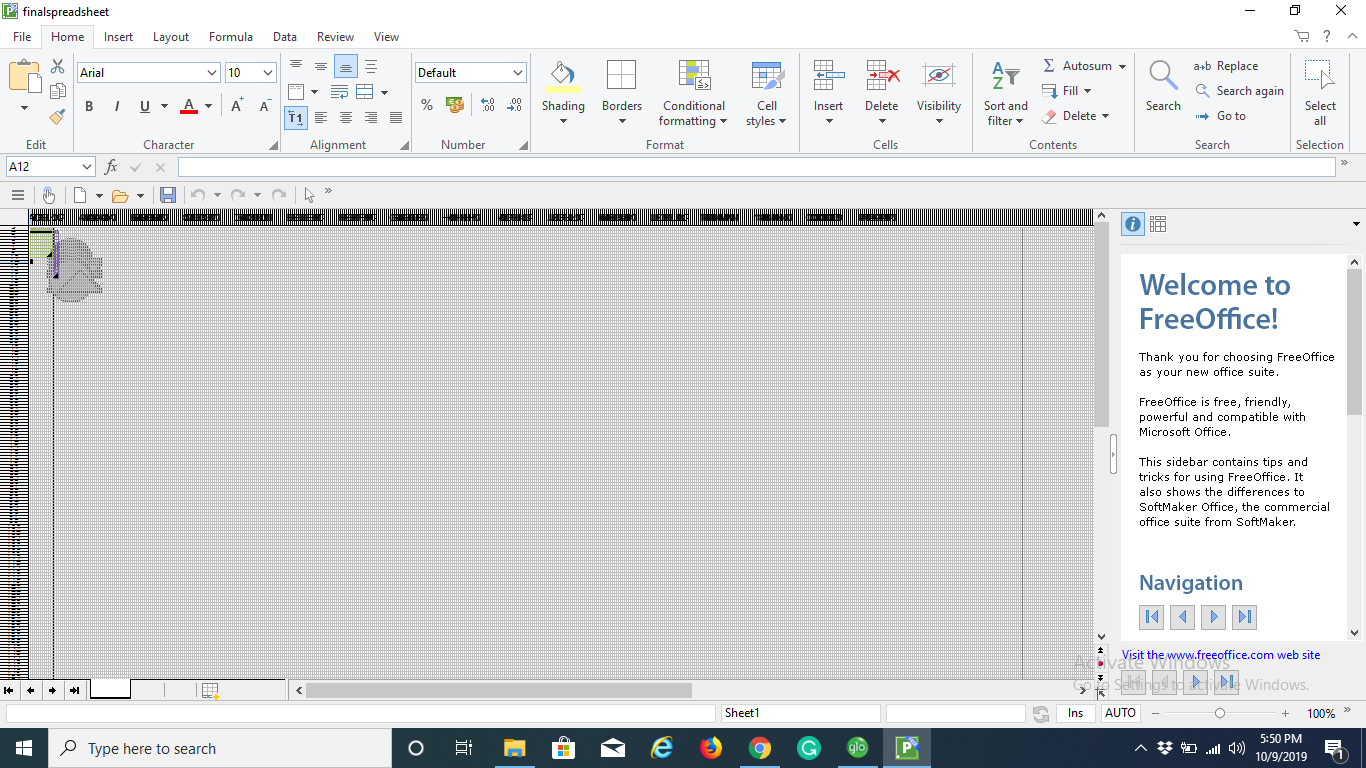Image resolution: width=1366 pixels, height=768 pixels.
Task: Click the Sort and filter icon
Action: coord(1005,76)
